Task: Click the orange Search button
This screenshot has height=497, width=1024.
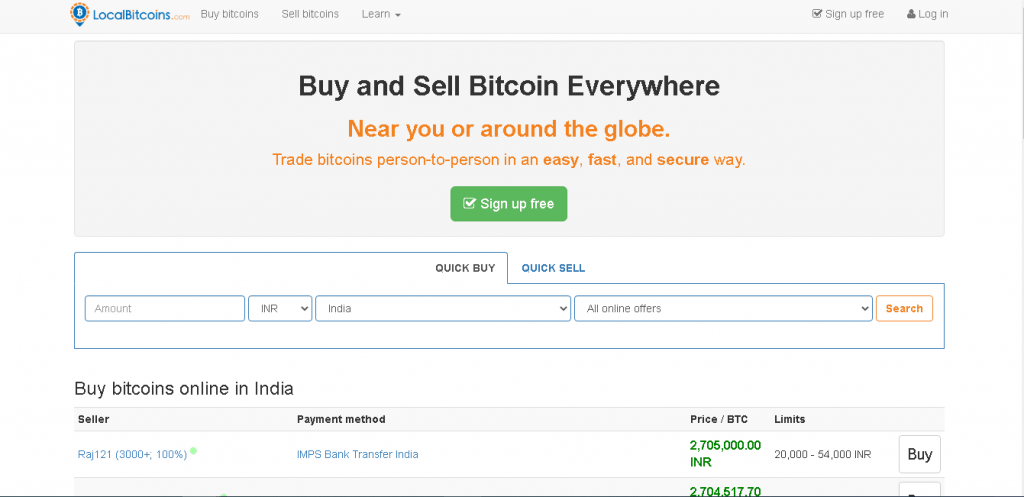Action: (904, 309)
